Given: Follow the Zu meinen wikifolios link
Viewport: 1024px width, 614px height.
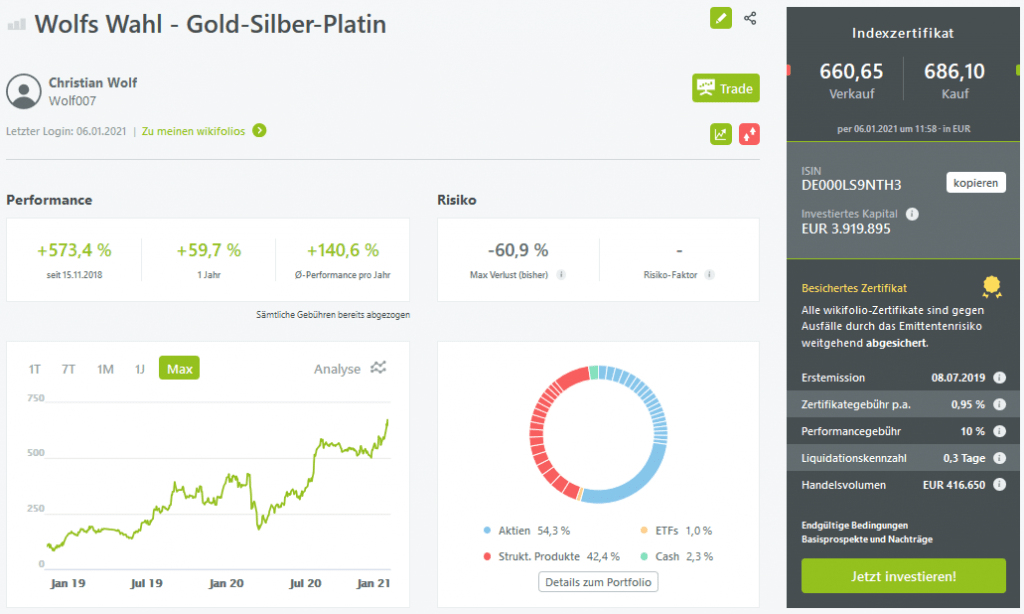Looking at the screenshot, I should 204,130.
